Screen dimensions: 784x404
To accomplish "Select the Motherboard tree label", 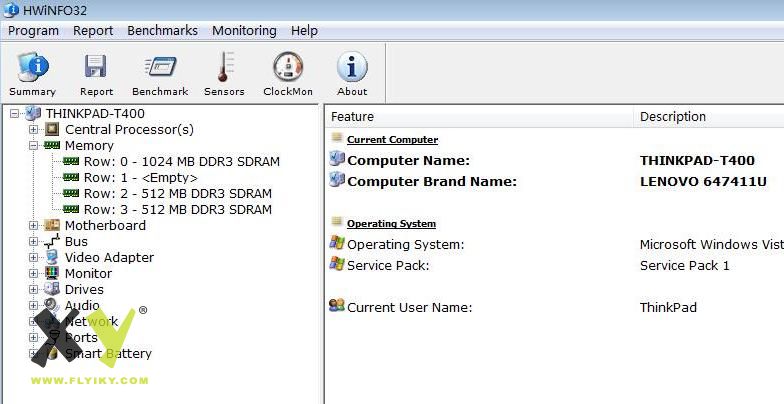I will [x=106, y=226].
